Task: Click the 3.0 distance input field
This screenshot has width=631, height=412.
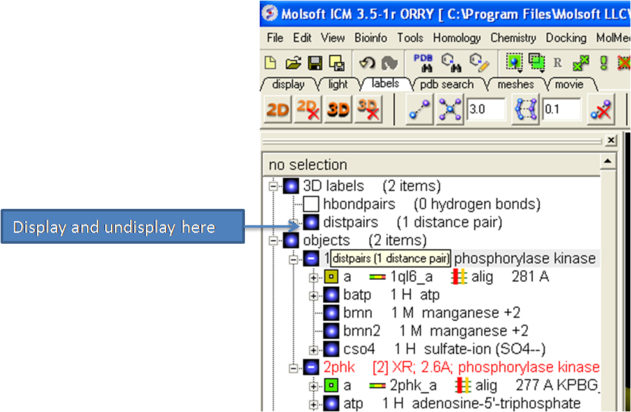Action: pyautogui.click(x=485, y=109)
